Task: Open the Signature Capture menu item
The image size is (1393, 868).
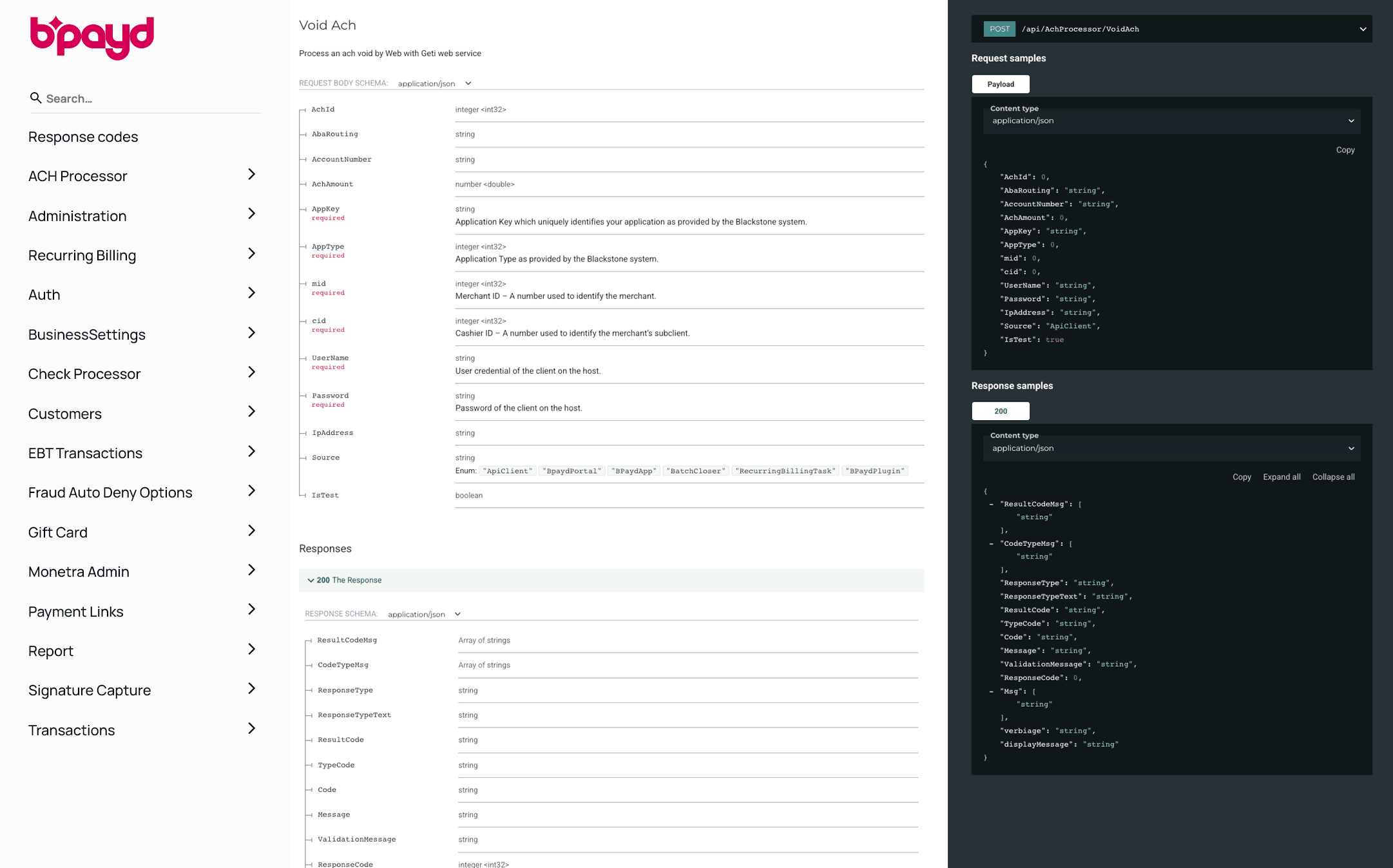Action: (x=90, y=690)
